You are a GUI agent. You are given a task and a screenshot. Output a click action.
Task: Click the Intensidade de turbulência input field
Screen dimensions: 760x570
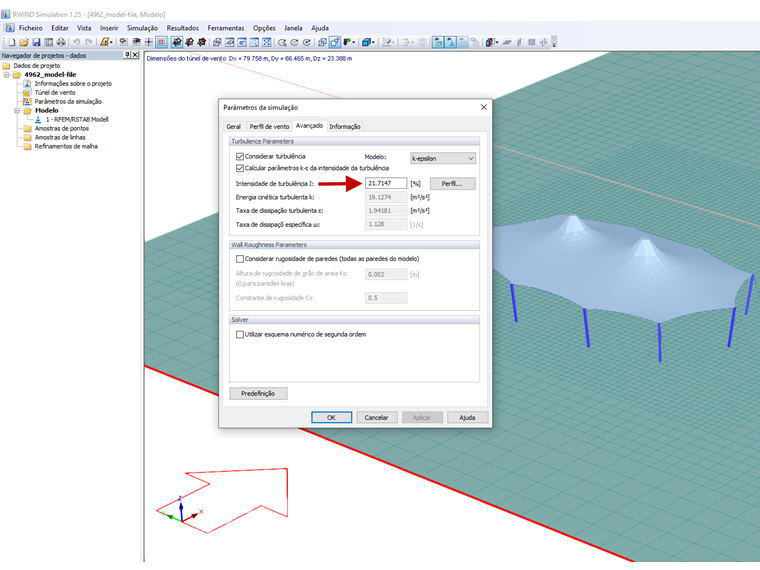coord(386,184)
